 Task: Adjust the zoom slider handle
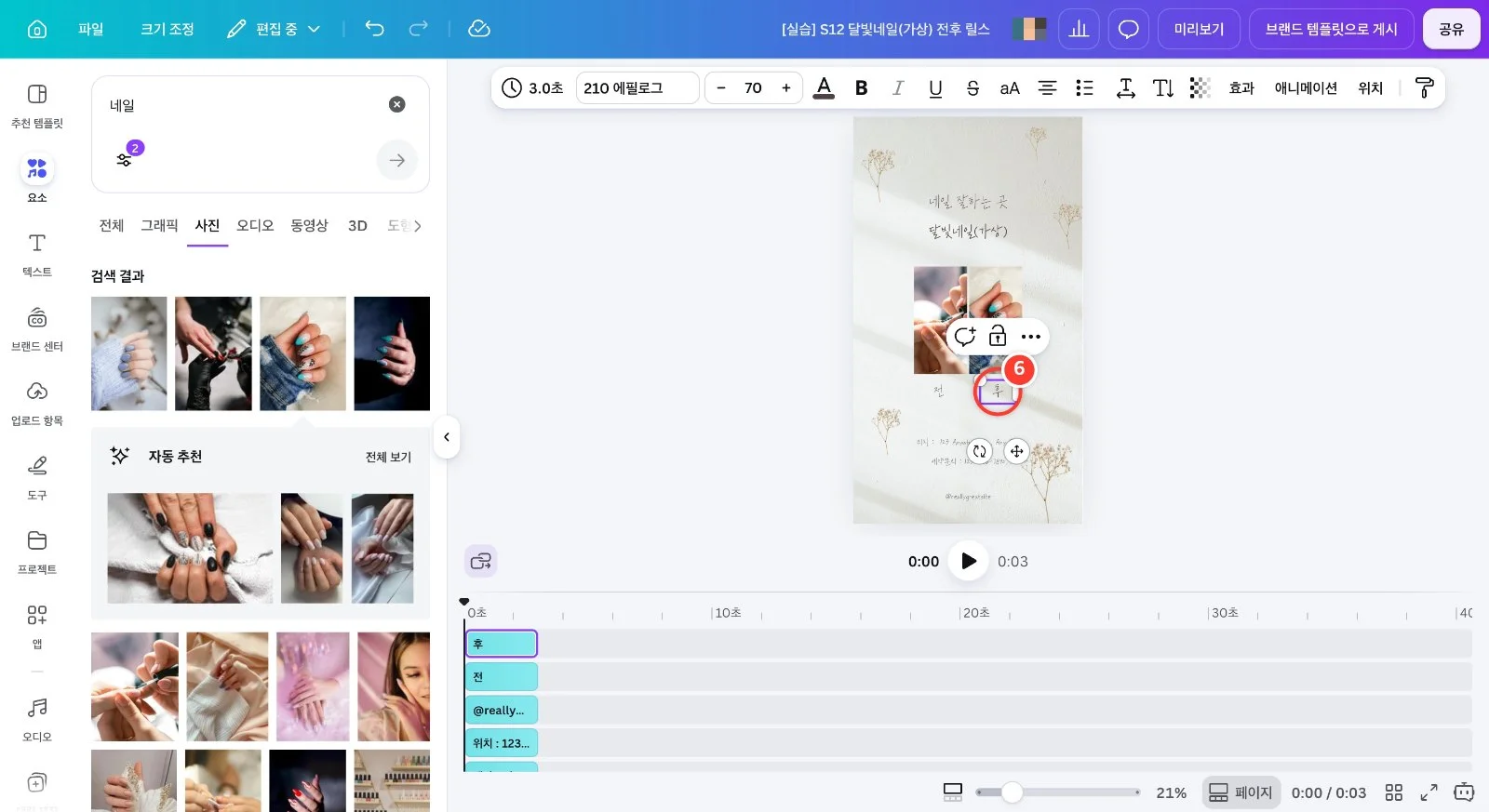click(1012, 792)
